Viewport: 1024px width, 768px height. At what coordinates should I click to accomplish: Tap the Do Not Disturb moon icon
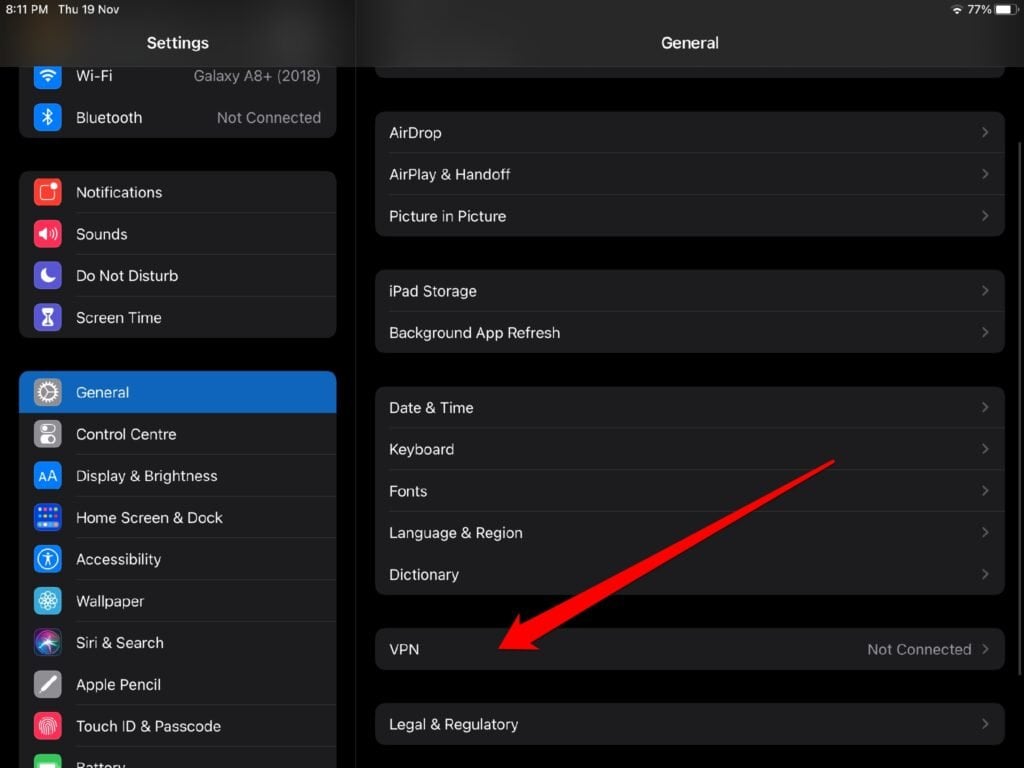tap(48, 276)
